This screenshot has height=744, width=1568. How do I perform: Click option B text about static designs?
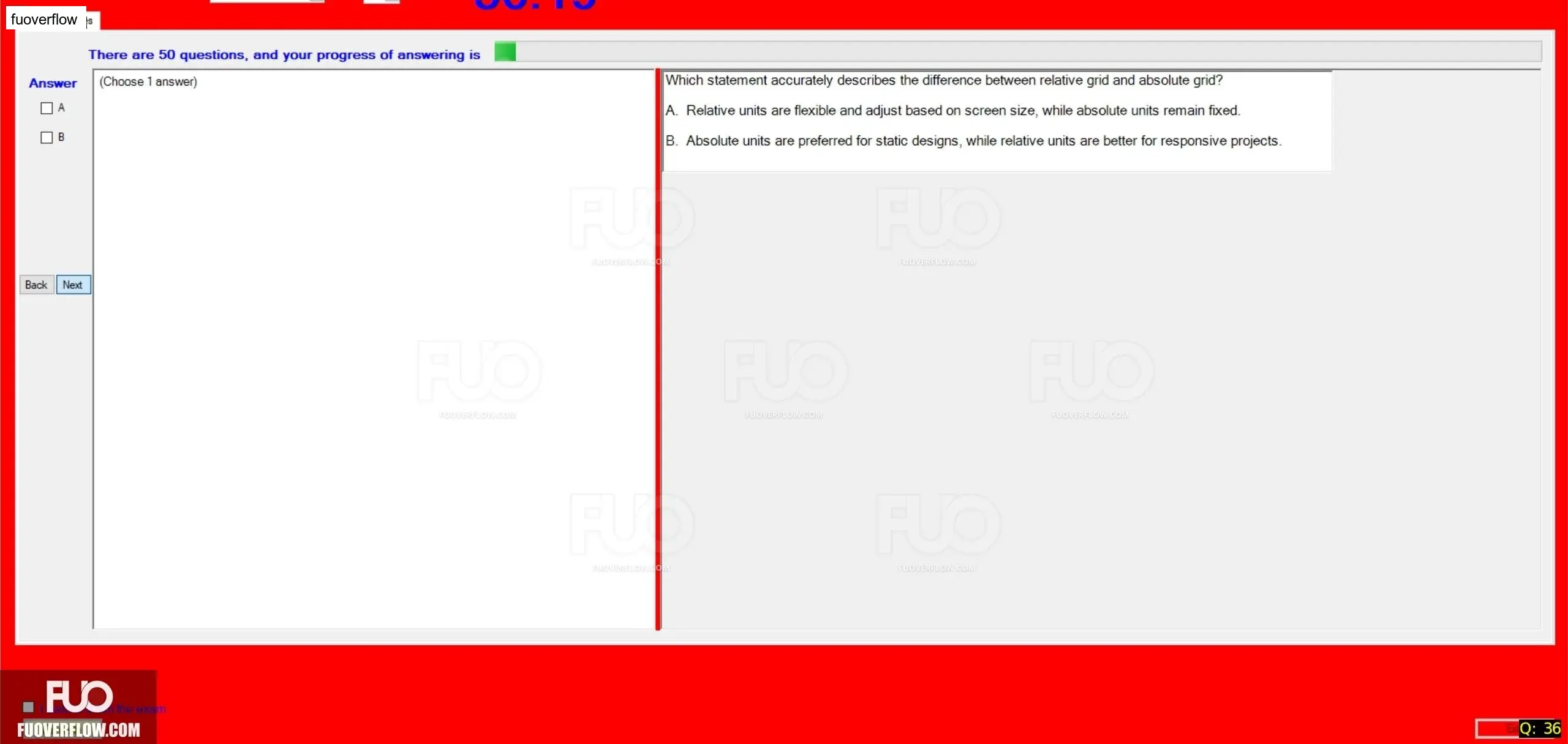[x=973, y=141]
